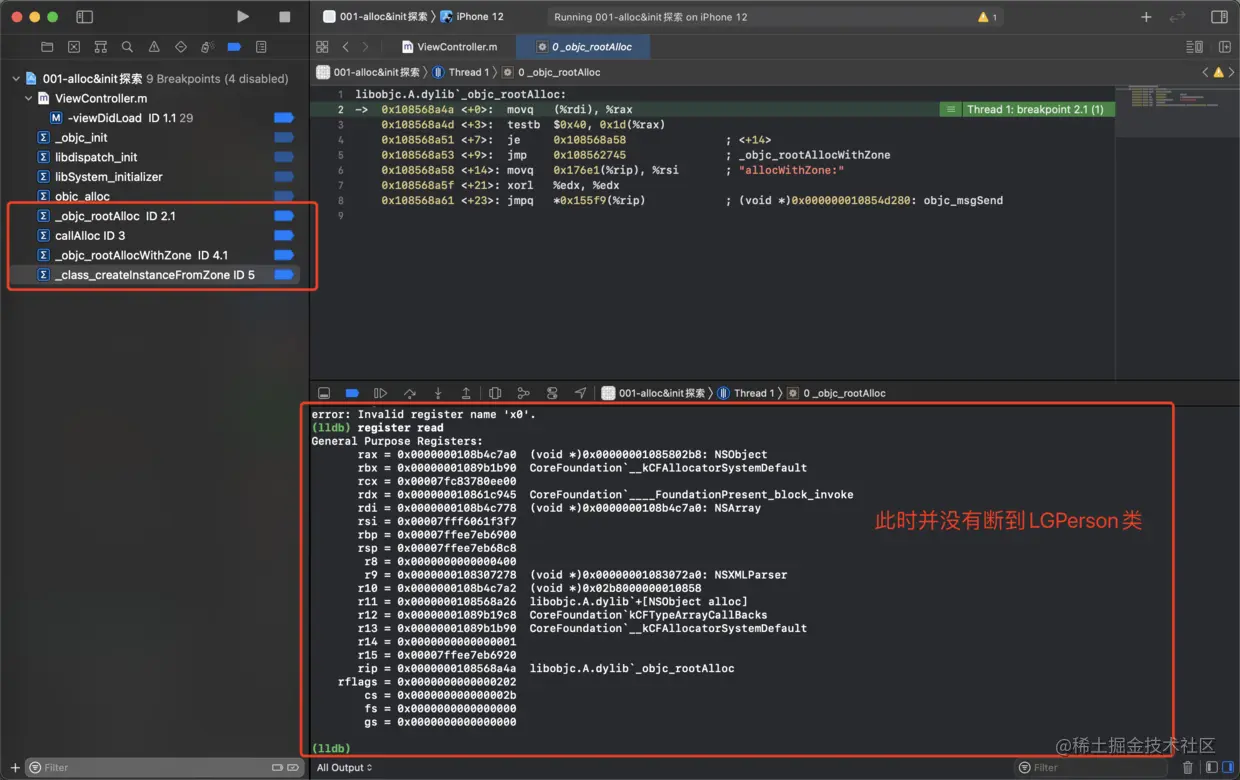1240x780 pixels.
Task: Switch to the ViewController.m tab
Action: pyautogui.click(x=449, y=47)
